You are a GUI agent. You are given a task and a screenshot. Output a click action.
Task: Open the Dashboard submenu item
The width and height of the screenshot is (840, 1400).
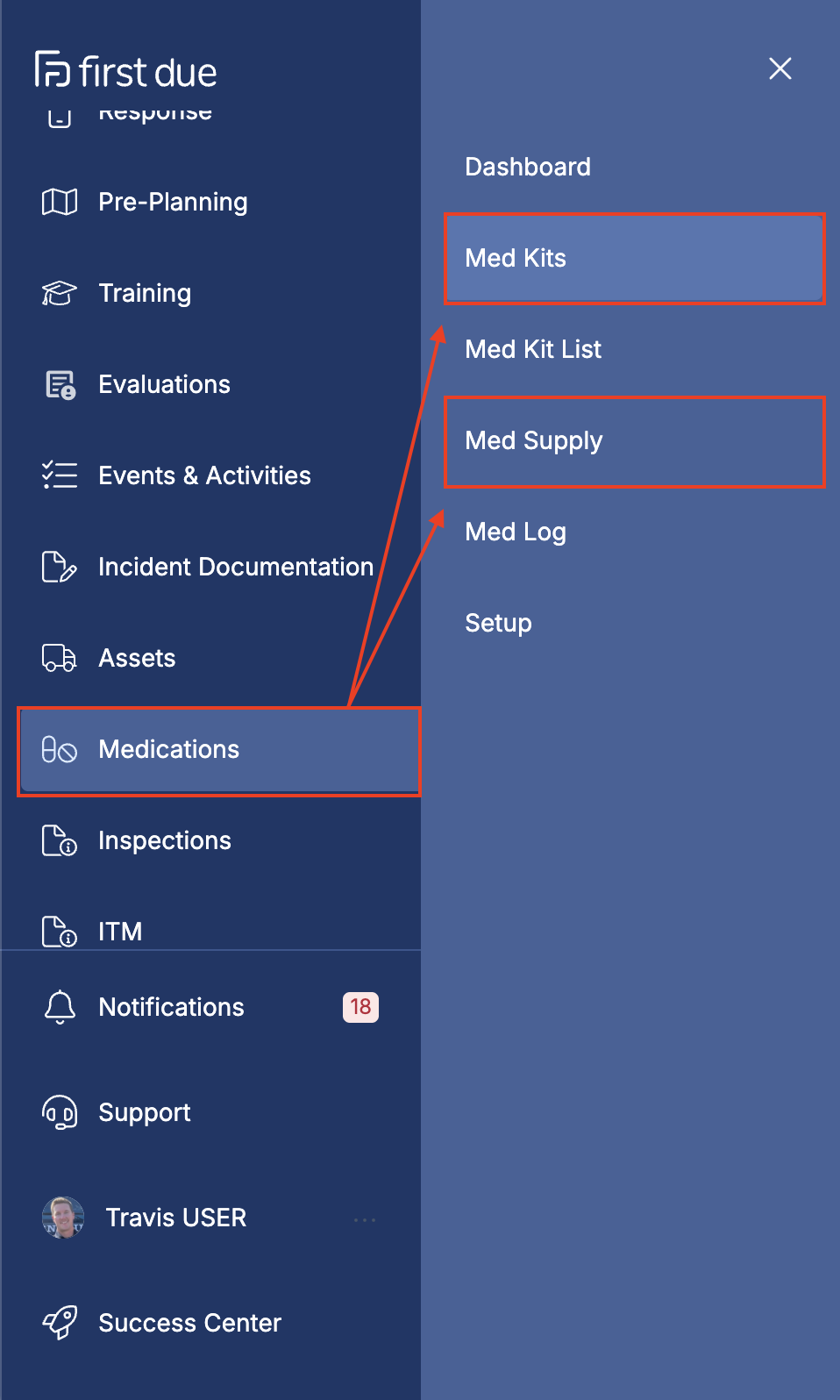tap(528, 167)
